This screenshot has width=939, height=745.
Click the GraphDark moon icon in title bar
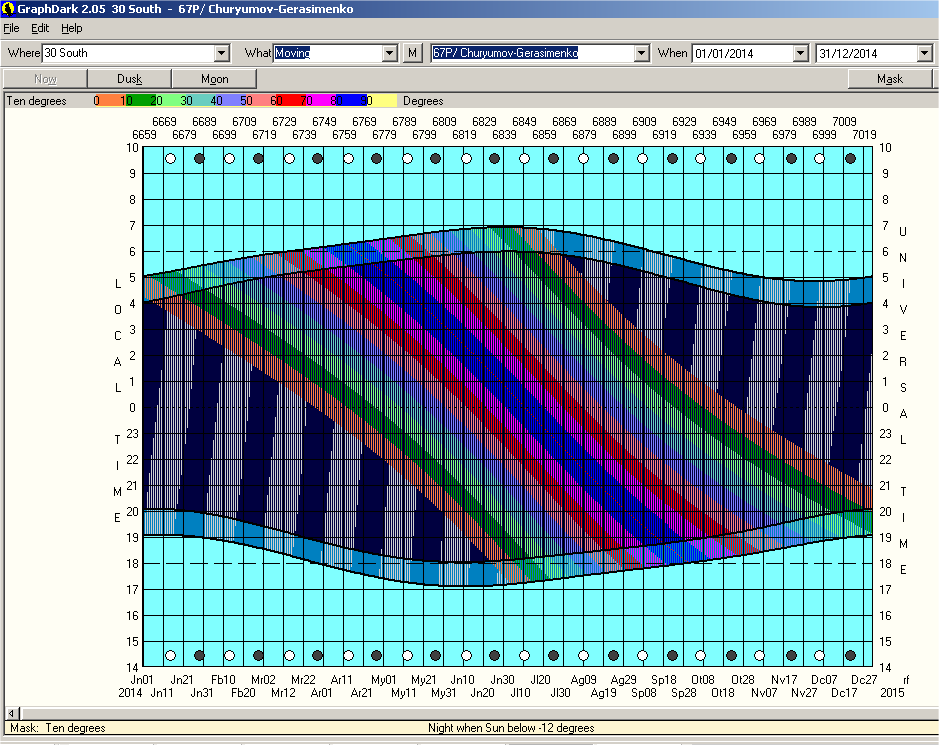[8, 8]
